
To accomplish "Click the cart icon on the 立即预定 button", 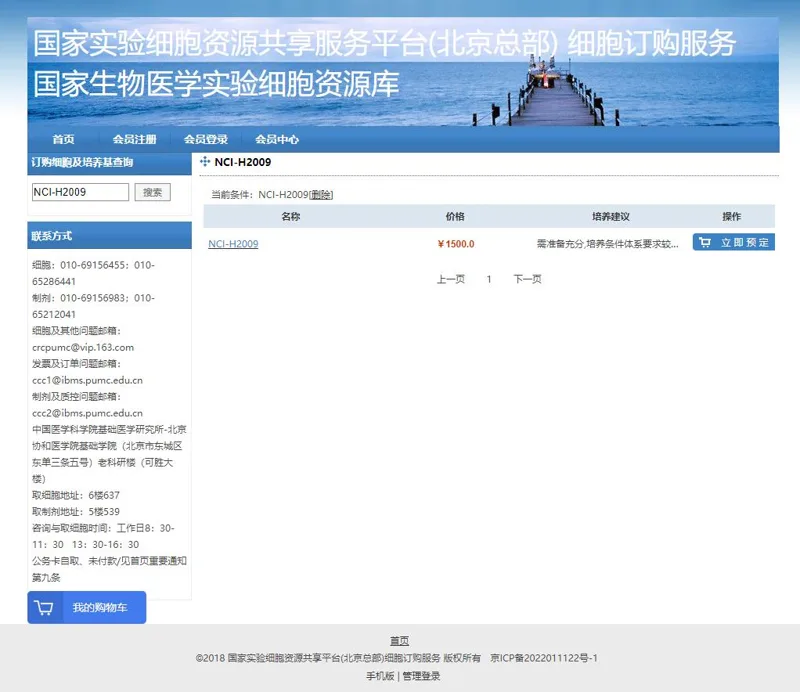I will pyautogui.click(x=705, y=242).
